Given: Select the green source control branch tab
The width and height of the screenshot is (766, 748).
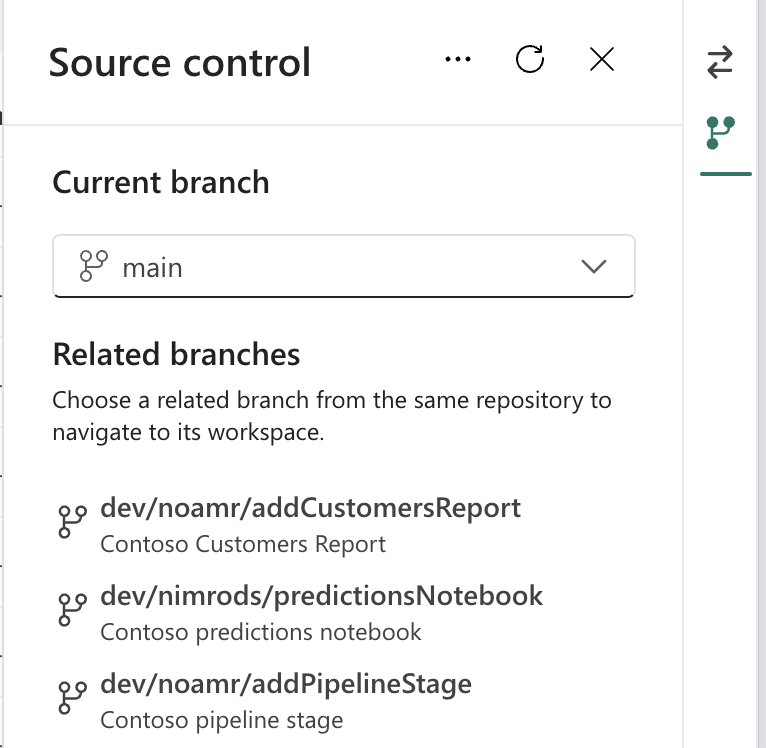Looking at the screenshot, I should 721,132.
